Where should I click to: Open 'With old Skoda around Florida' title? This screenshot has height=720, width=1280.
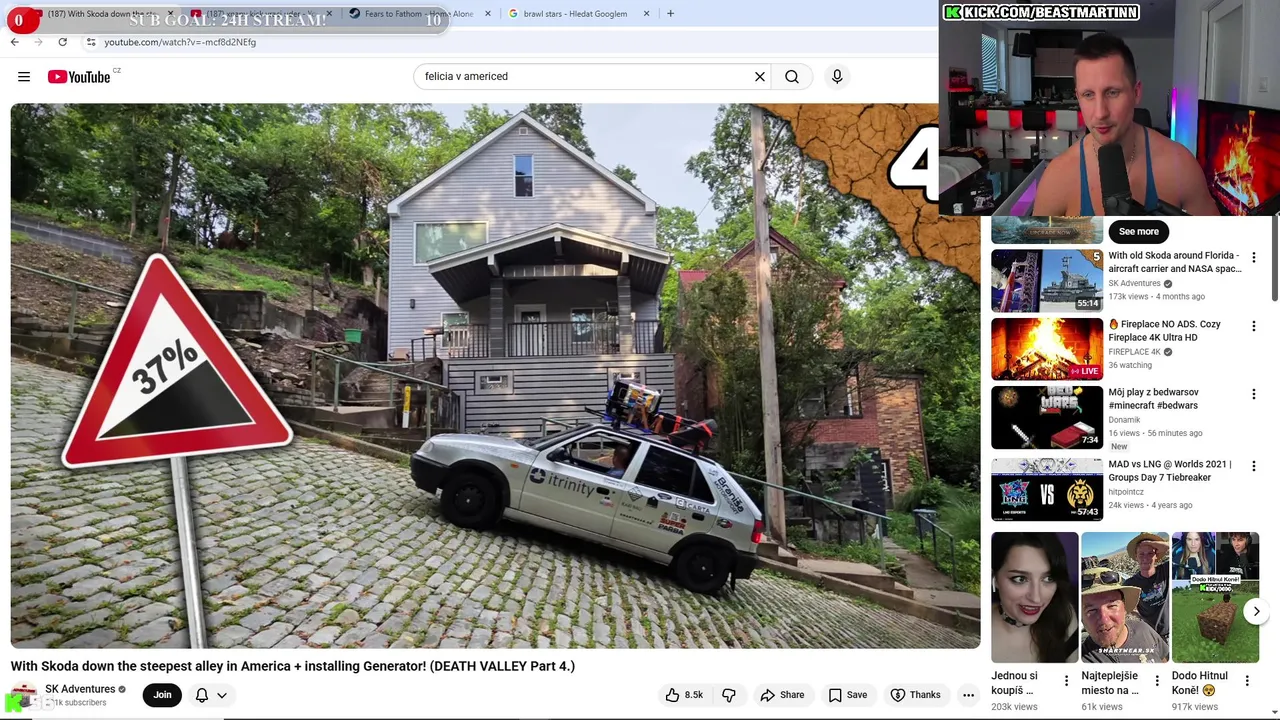1174,262
